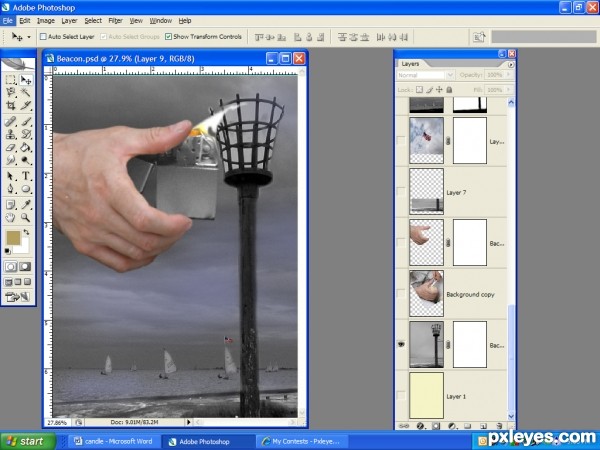
Task: Switch to My Contests - Pxleyes taskbar button
Action: (302, 441)
